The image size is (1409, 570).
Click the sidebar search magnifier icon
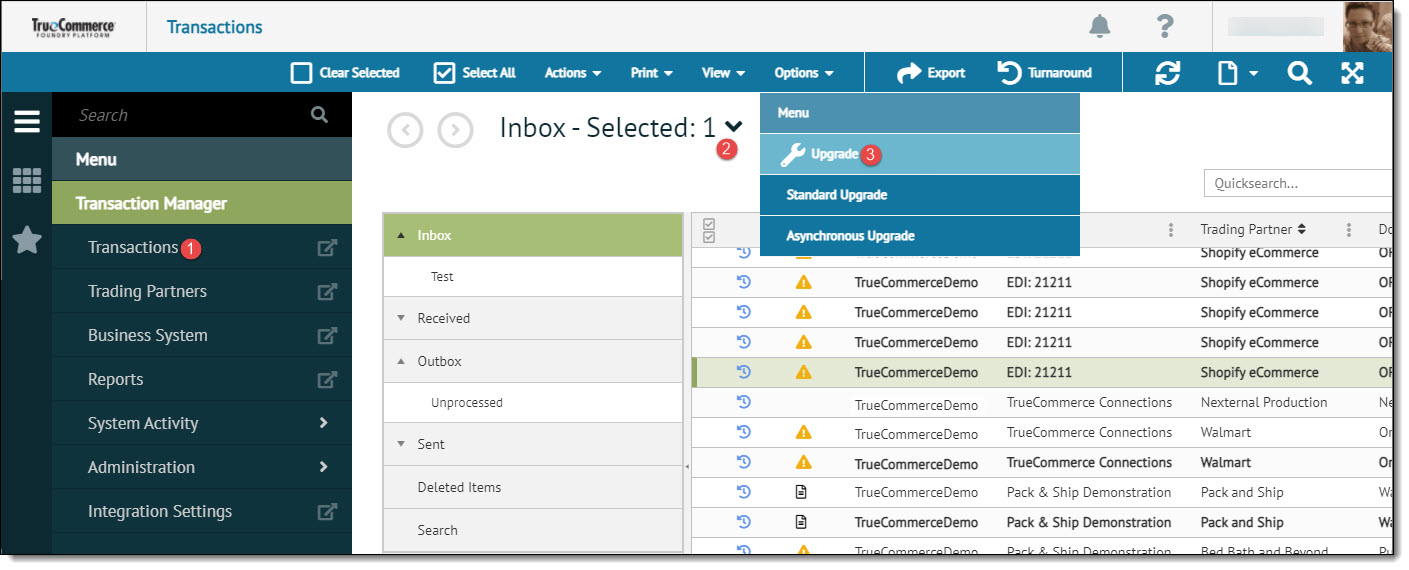(x=320, y=115)
